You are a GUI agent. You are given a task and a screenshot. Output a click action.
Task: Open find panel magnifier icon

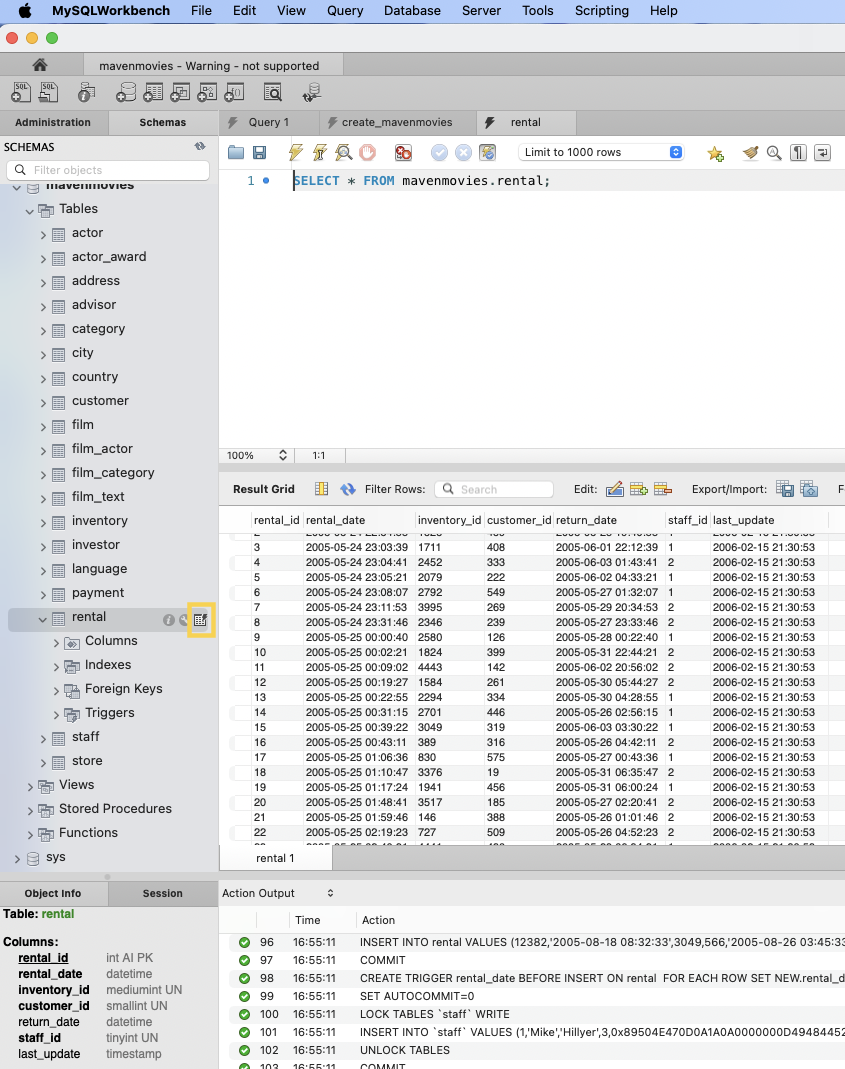pyautogui.click(x=774, y=153)
